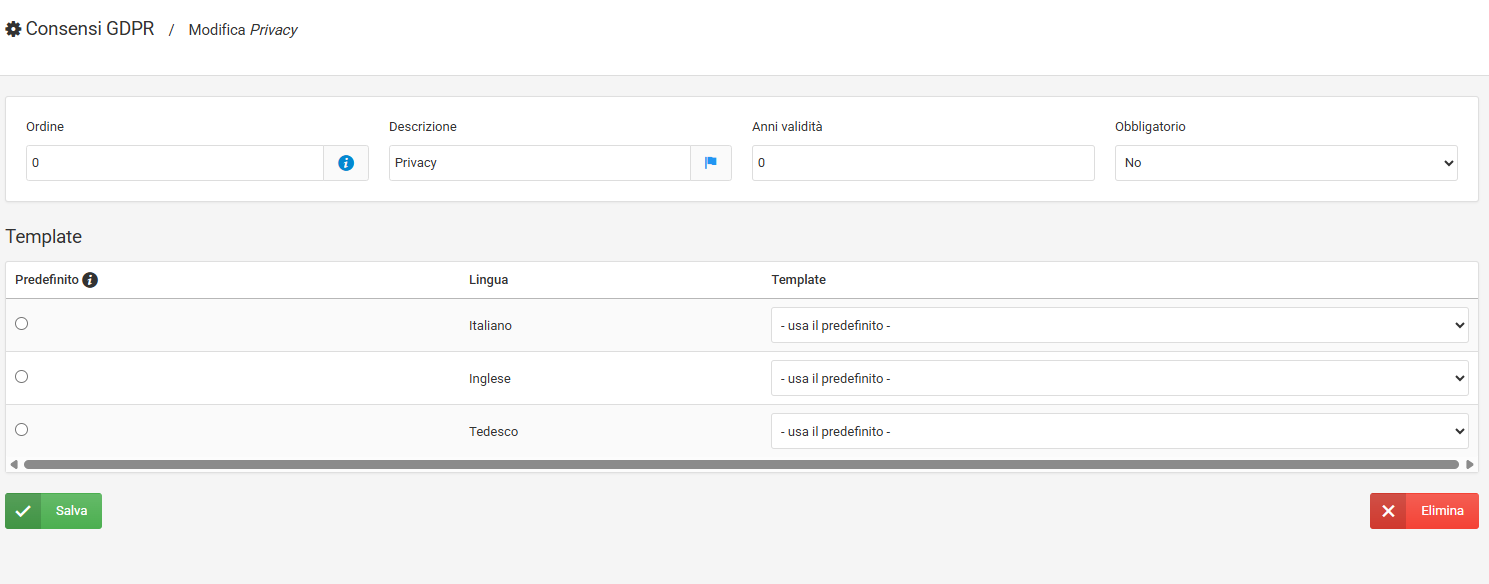Select the Inglese default radio button
The width and height of the screenshot is (1489, 584).
point(22,376)
